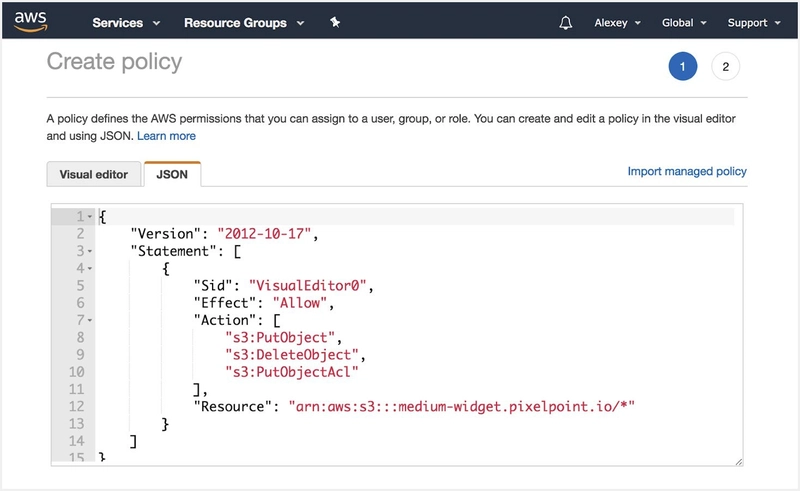Click the AWS logo icon
This screenshot has height=491, width=800.
[x=30, y=21]
